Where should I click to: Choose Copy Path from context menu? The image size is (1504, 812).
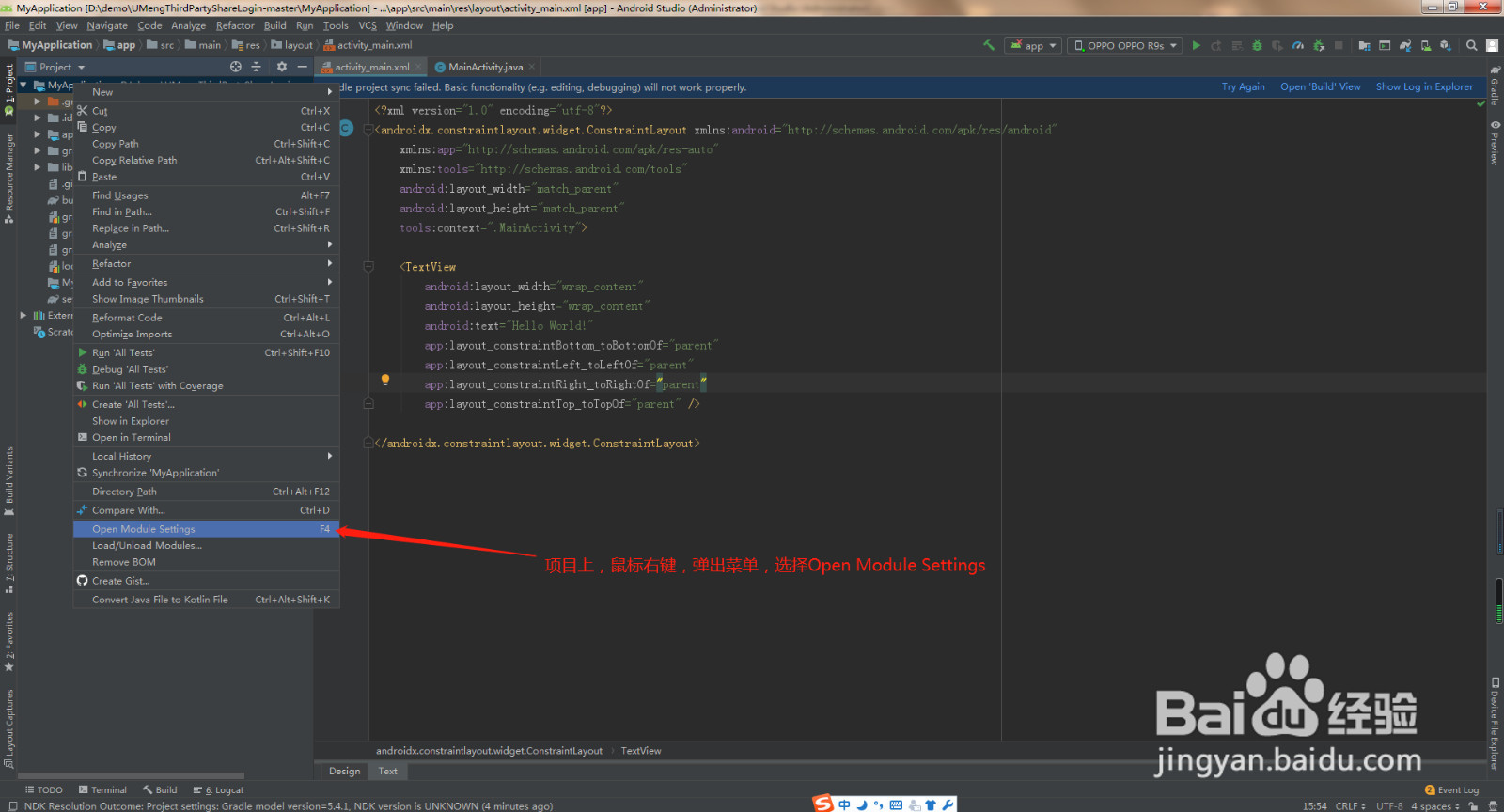coord(206,144)
